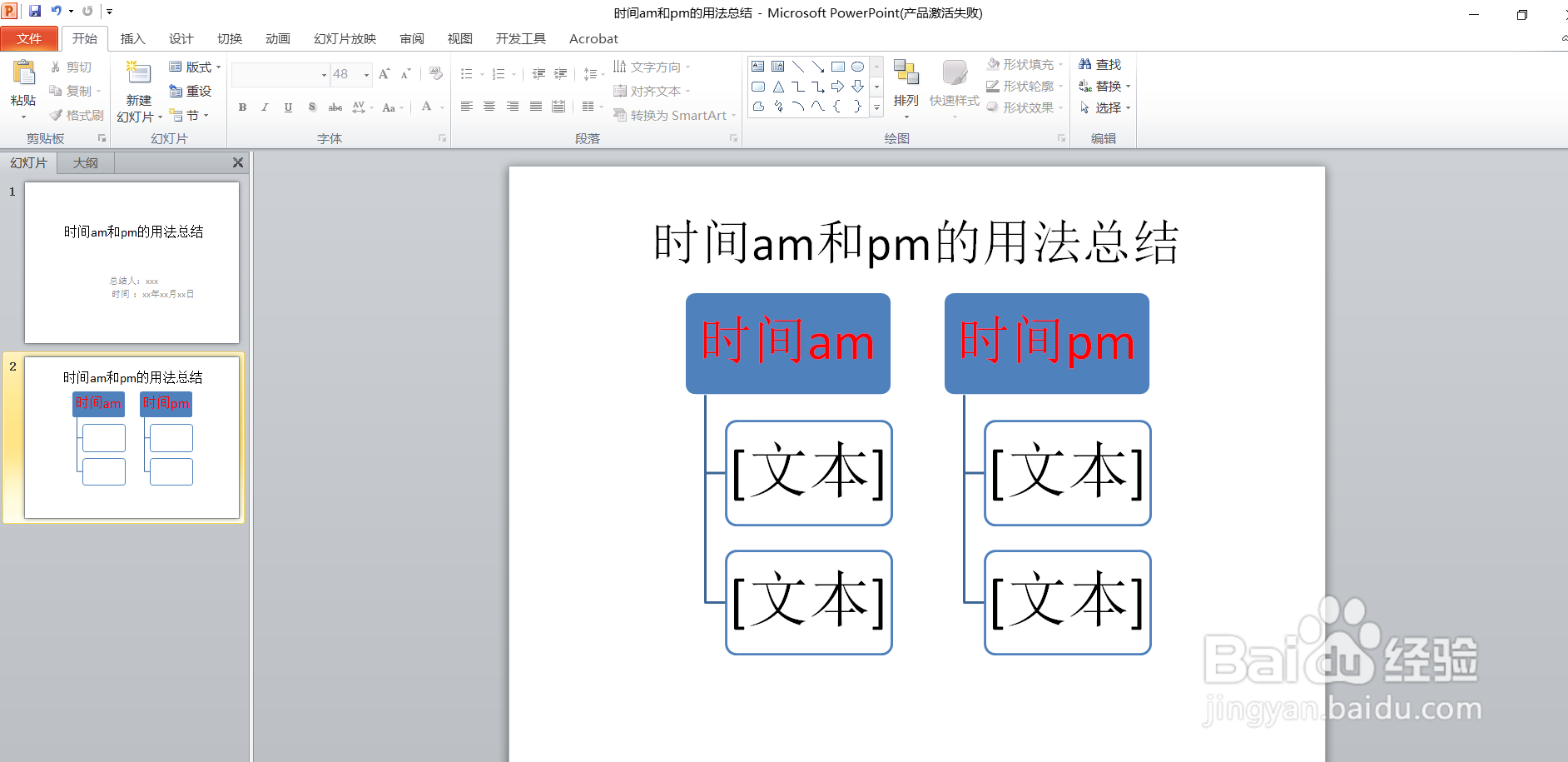Click the 形状填充 paint bucket icon
This screenshot has height=762, width=1568.
[x=993, y=63]
